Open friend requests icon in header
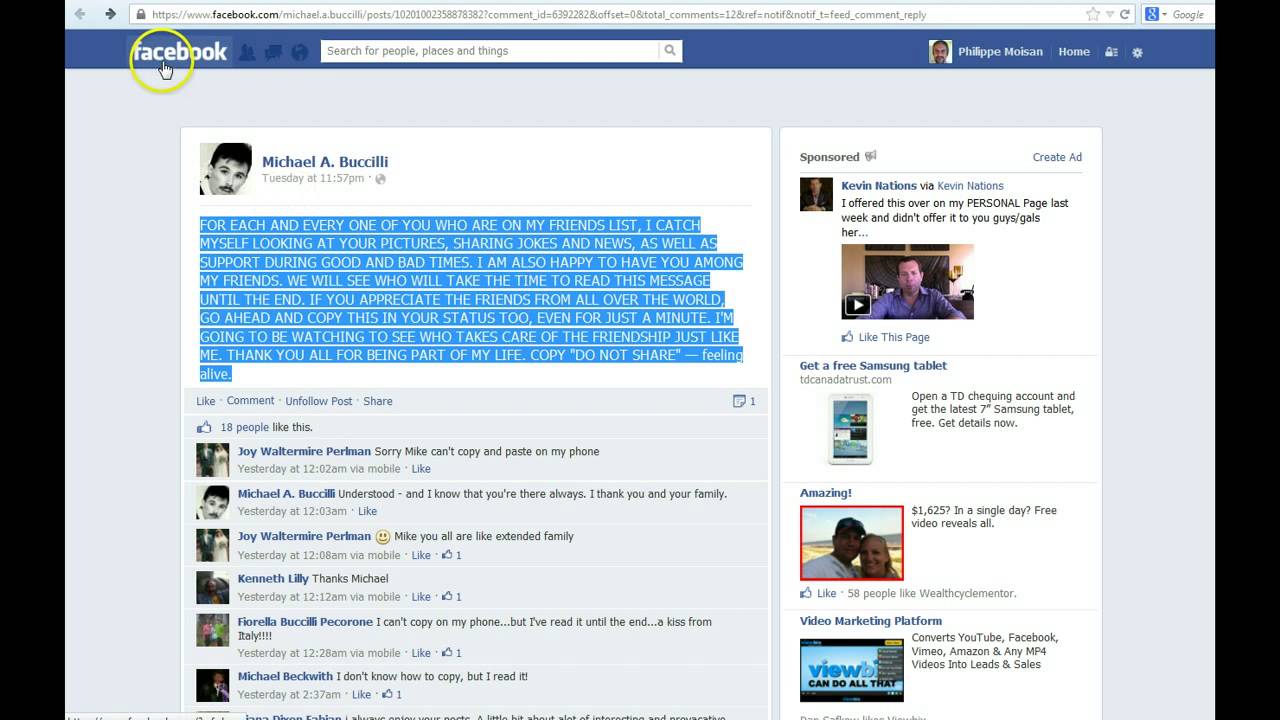This screenshot has width=1280, height=720. 246,52
